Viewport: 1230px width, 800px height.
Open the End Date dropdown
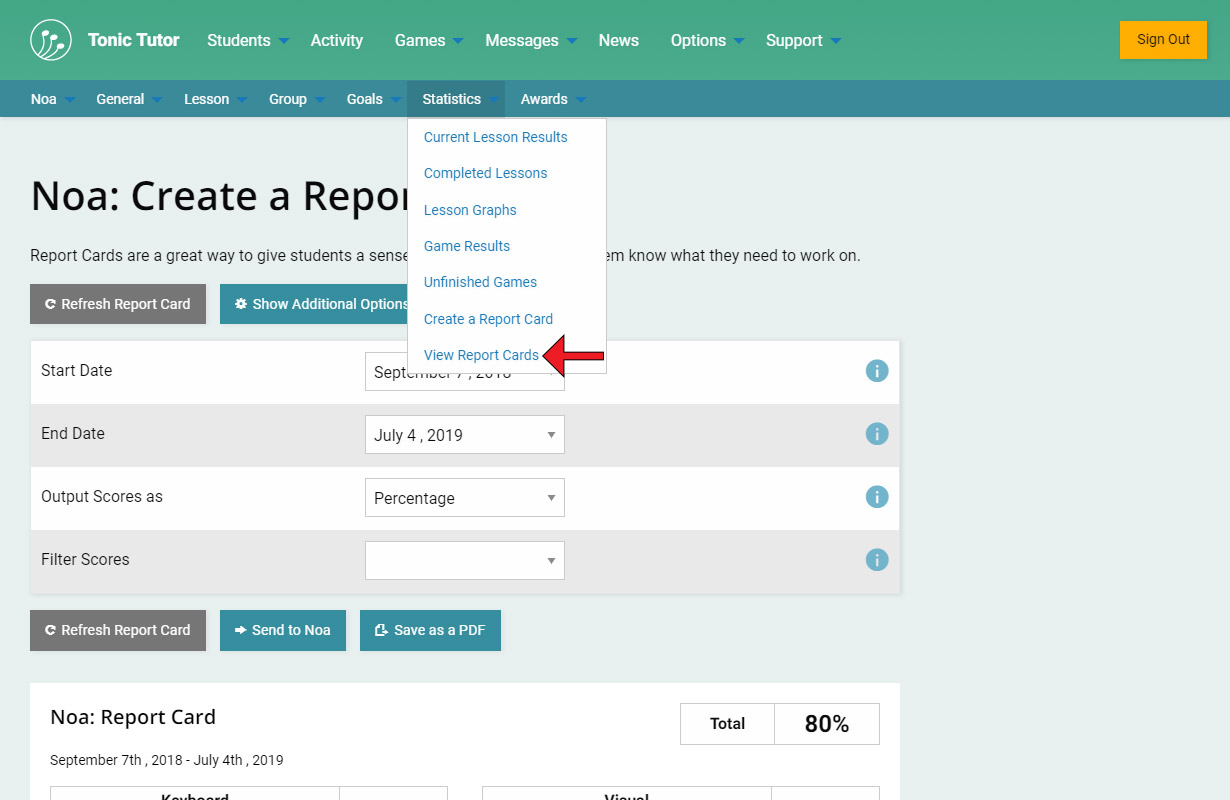[464, 435]
